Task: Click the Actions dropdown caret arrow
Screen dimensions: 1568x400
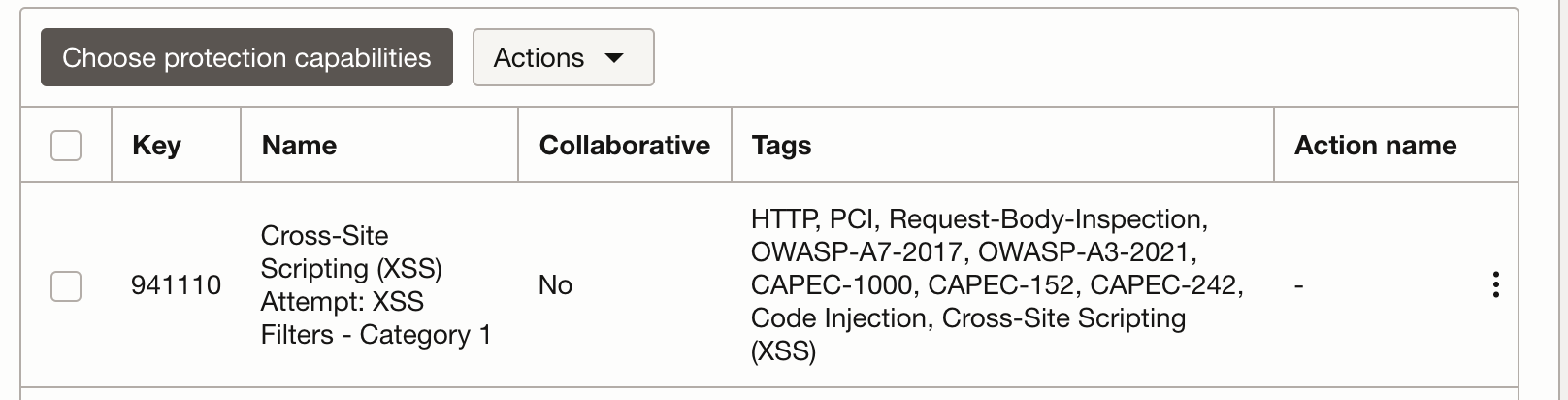Action: tap(613, 58)
